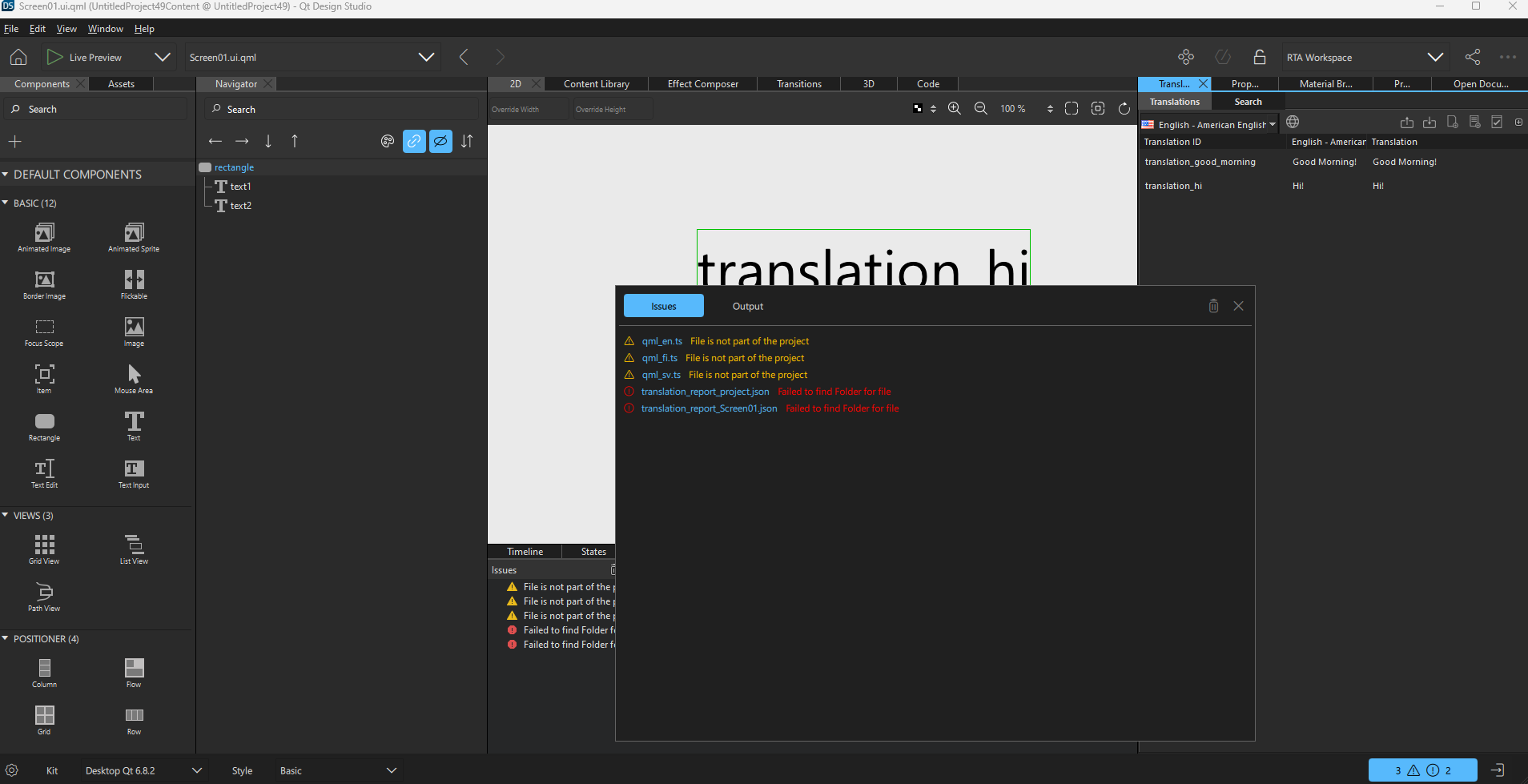Click the share icon beside RTA Workspace
The height and width of the screenshot is (784, 1528).
1472,57
